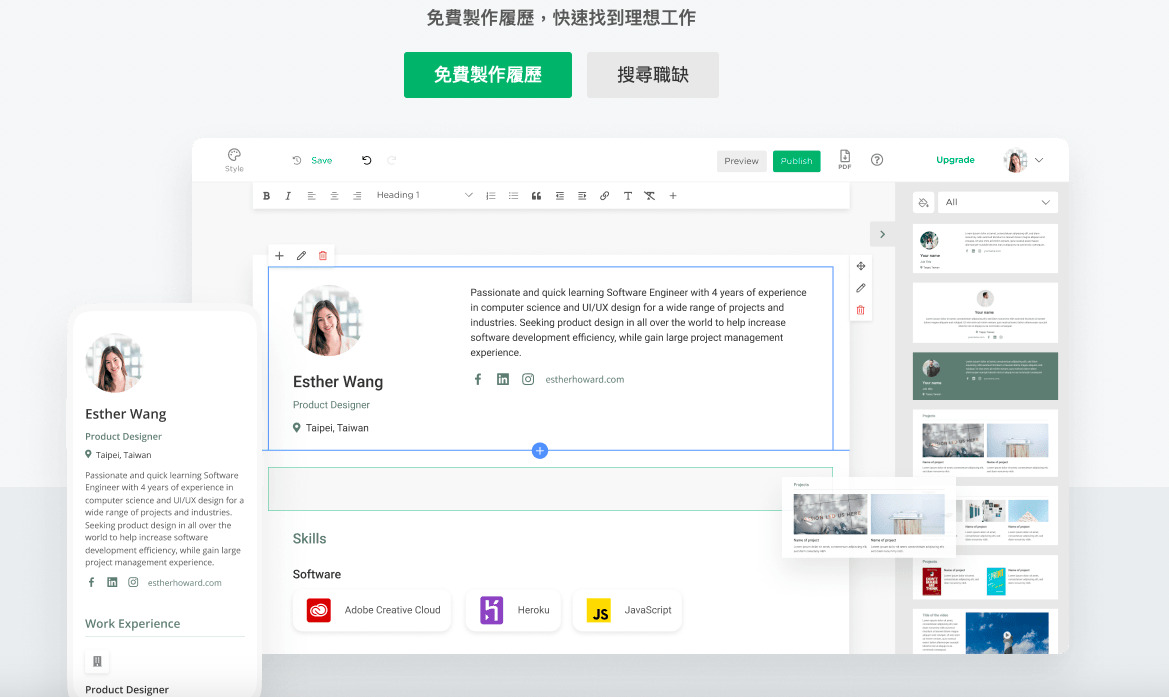Toggle bold formatting
This screenshot has width=1169, height=697.
tap(266, 196)
